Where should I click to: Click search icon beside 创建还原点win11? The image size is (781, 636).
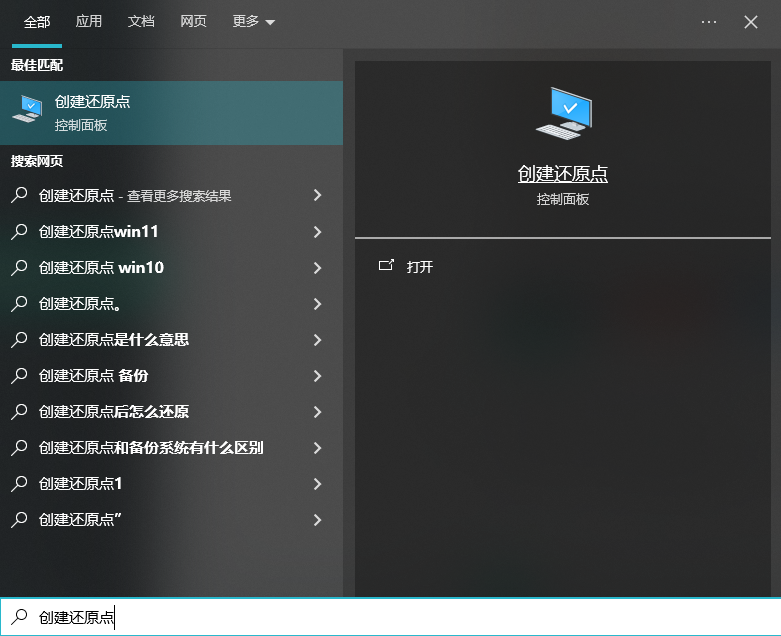click(x=18, y=232)
